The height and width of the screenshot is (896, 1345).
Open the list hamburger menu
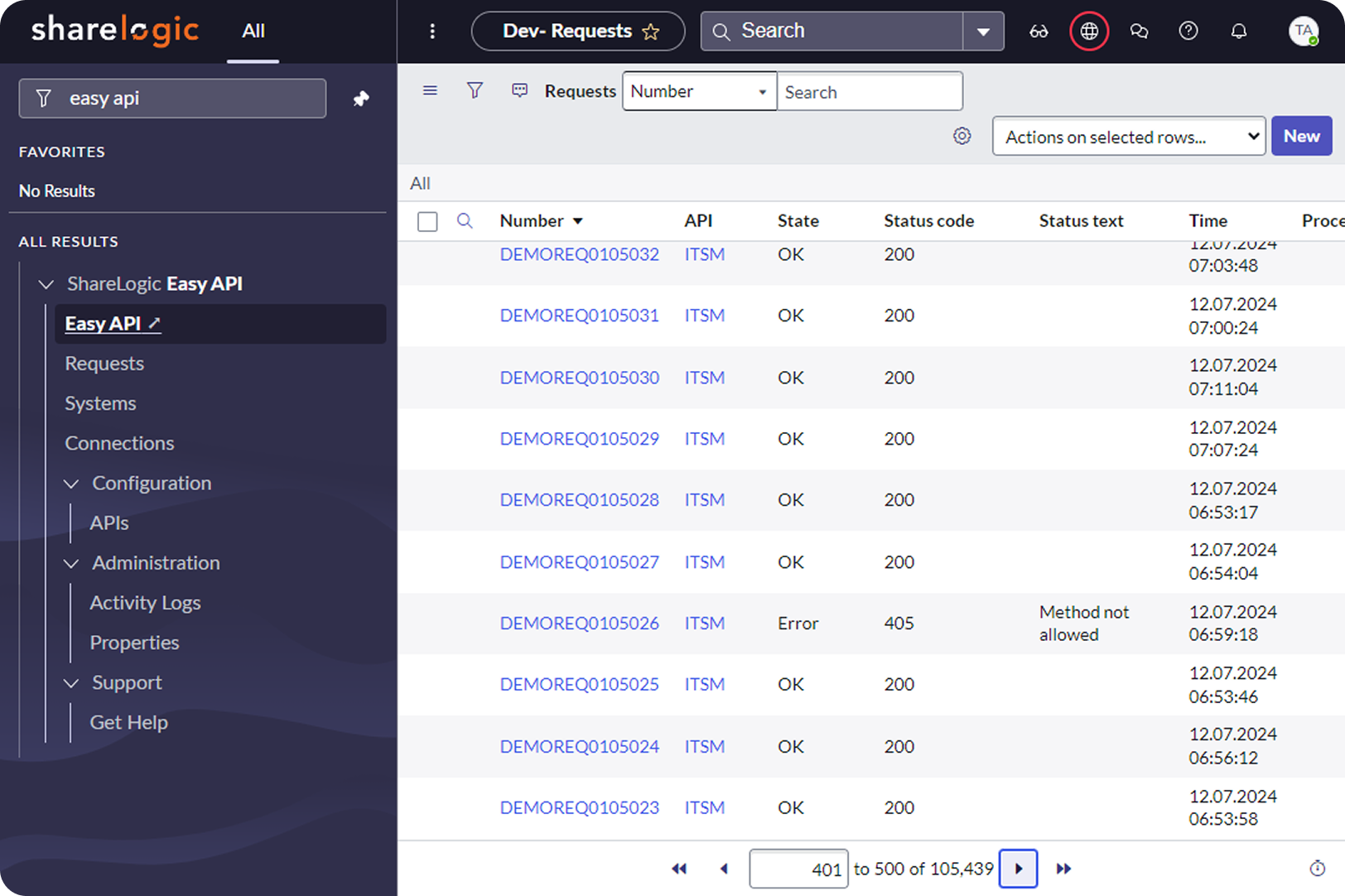tap(430, 90)
